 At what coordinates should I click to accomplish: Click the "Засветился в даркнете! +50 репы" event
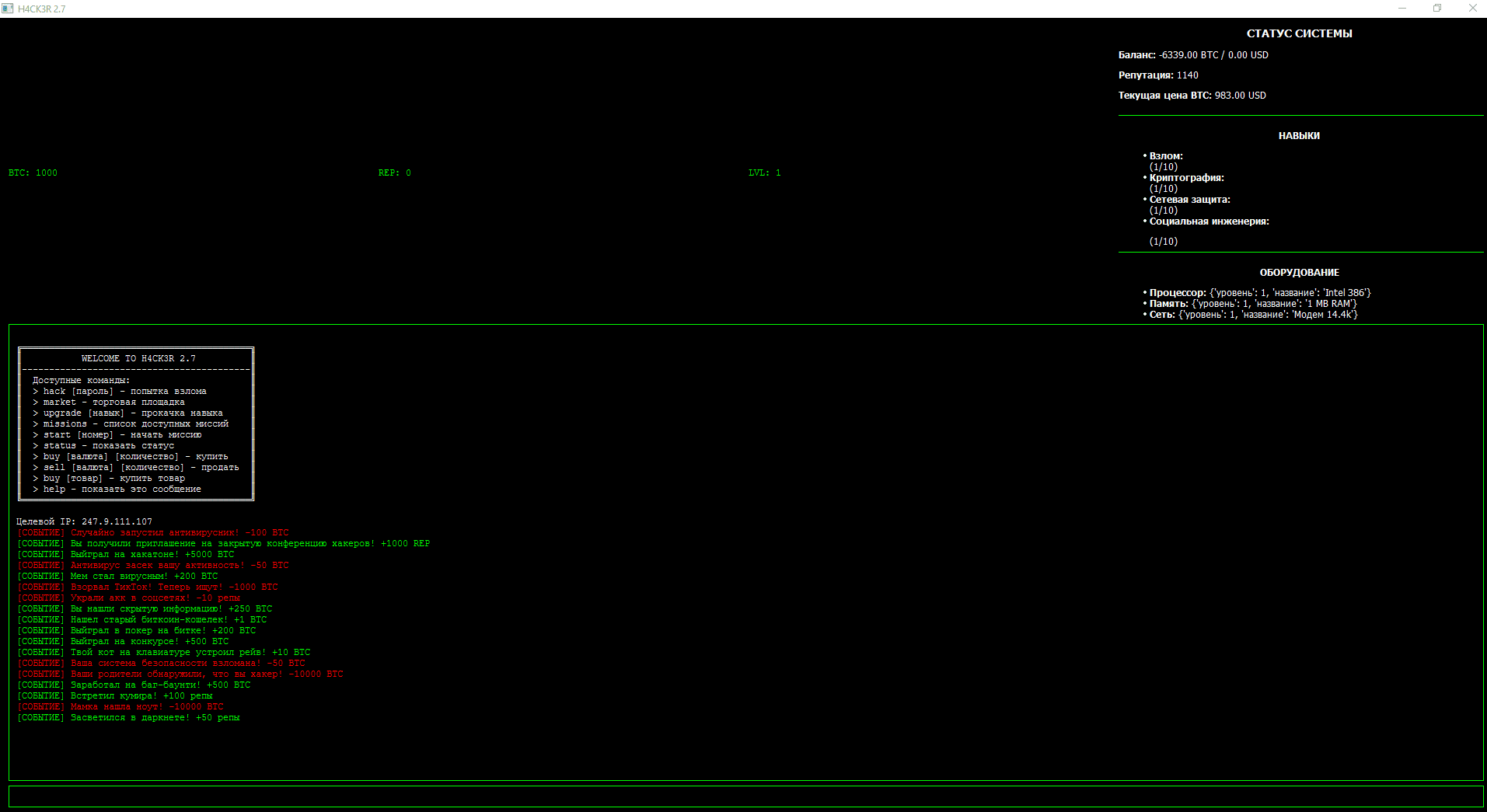128,717
